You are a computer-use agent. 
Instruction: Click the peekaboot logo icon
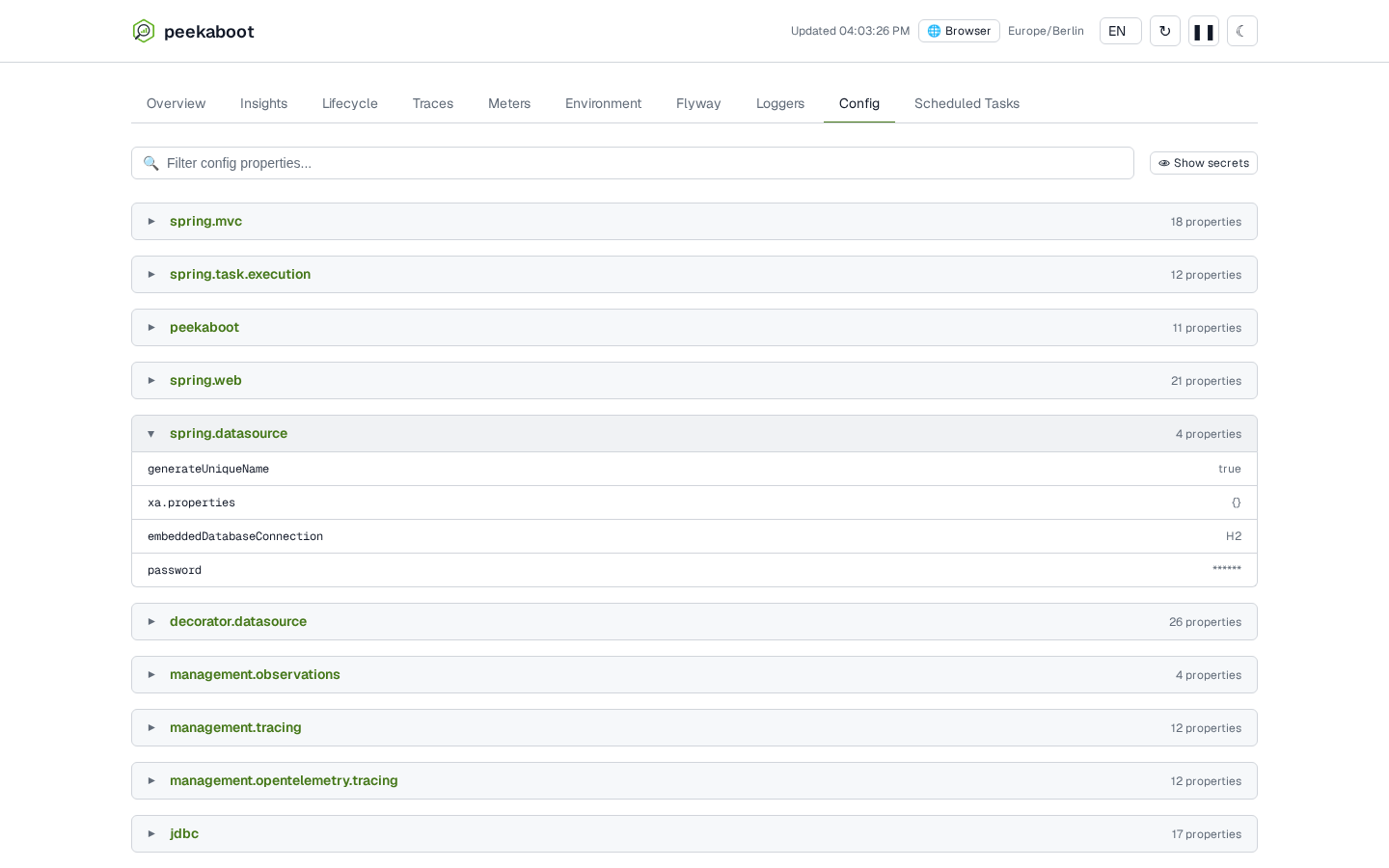(x=144, y=31)
